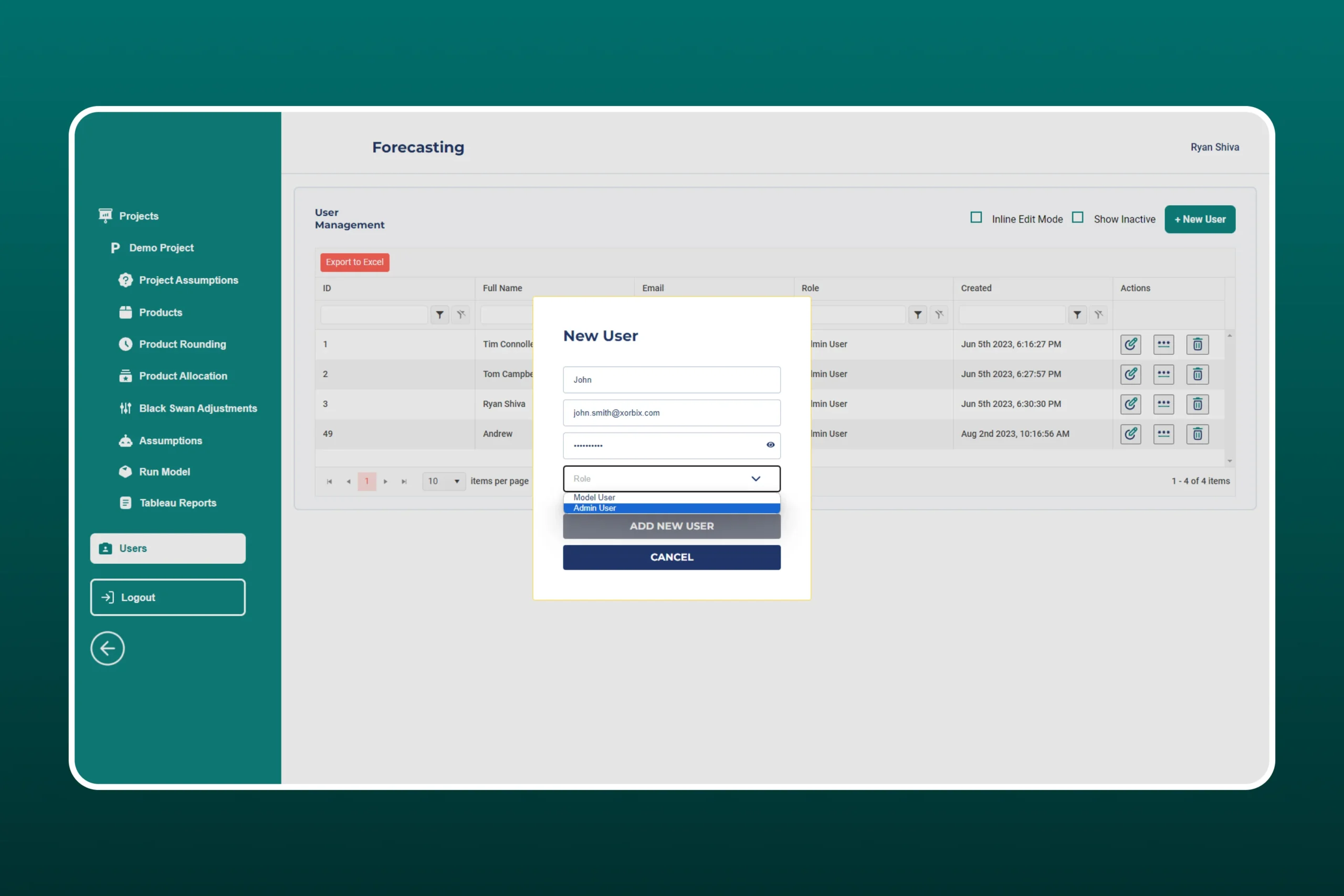This screenshot has width=1344, height=896.
Task: Click the back arrow circle in sidebar
Action: click(108, 648)
